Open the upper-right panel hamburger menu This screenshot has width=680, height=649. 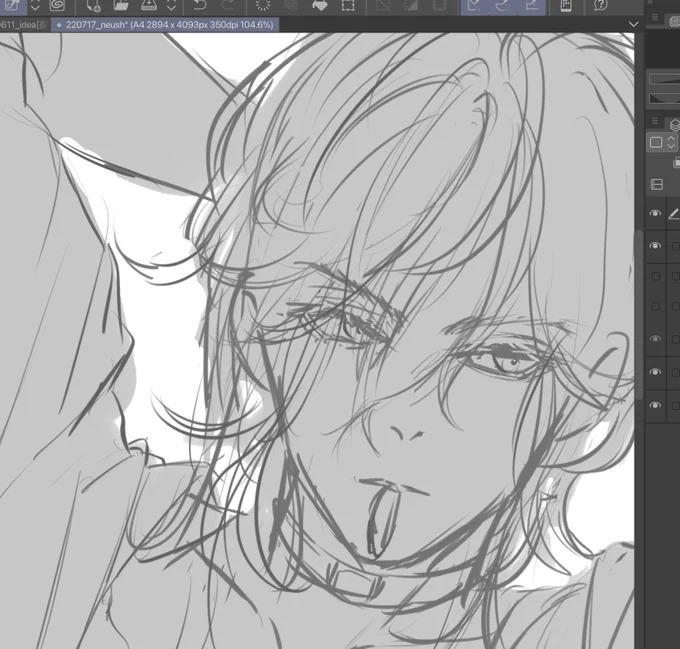pyautogui.click(x=655, y=17)
